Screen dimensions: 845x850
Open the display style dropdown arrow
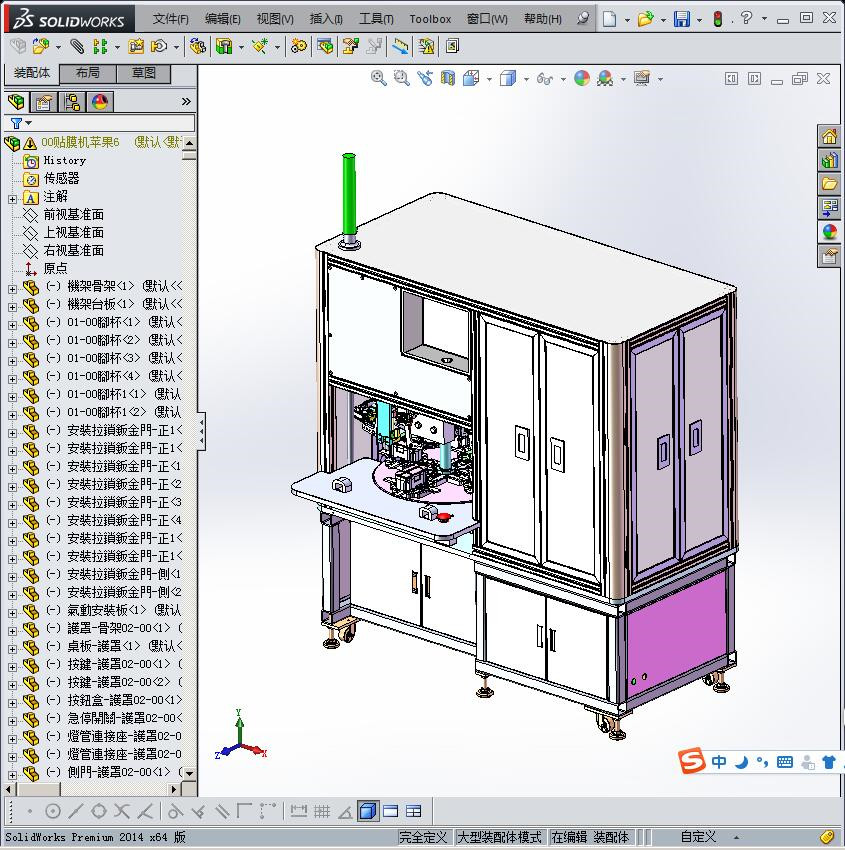526,79
